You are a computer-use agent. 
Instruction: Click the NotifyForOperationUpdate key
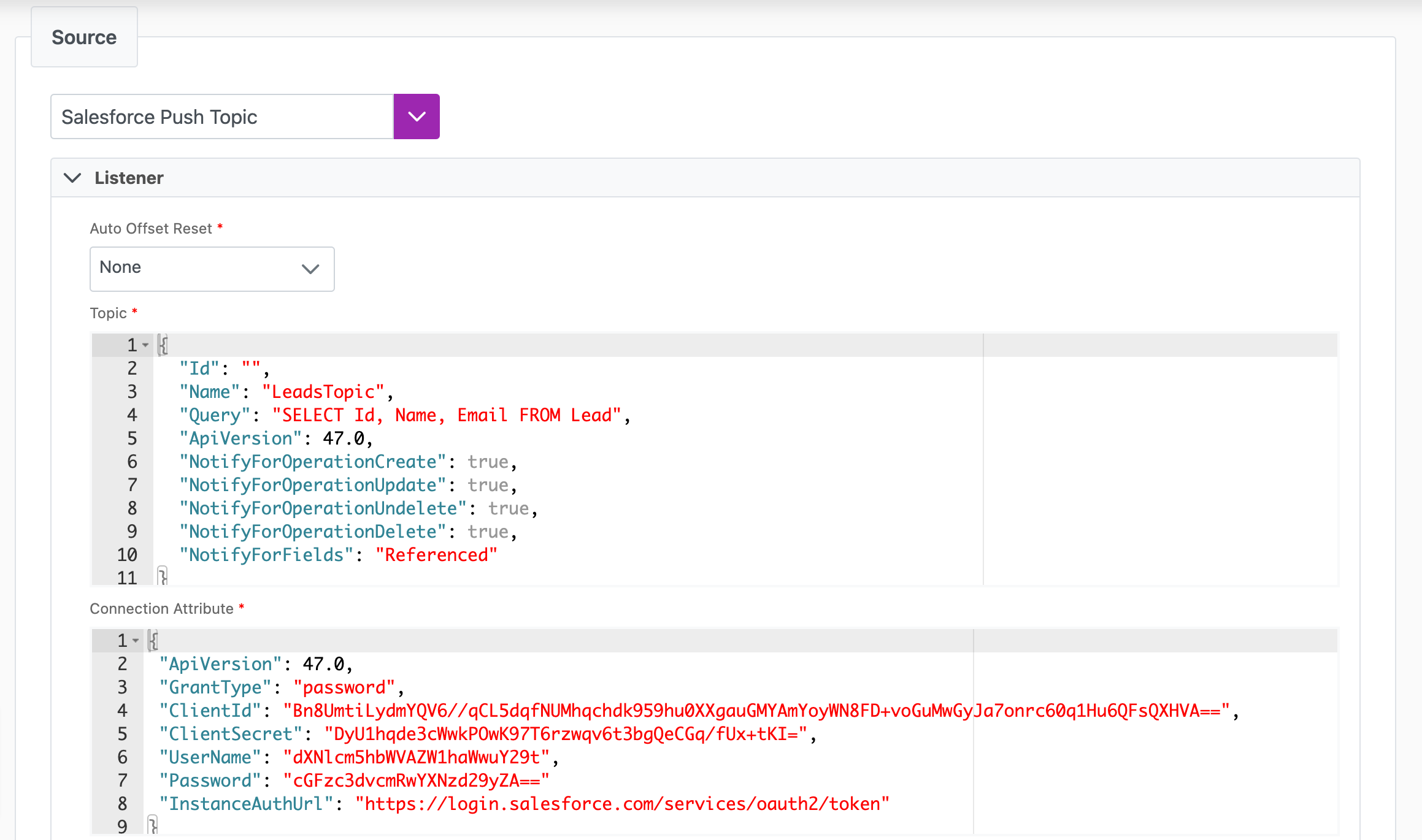312,485
